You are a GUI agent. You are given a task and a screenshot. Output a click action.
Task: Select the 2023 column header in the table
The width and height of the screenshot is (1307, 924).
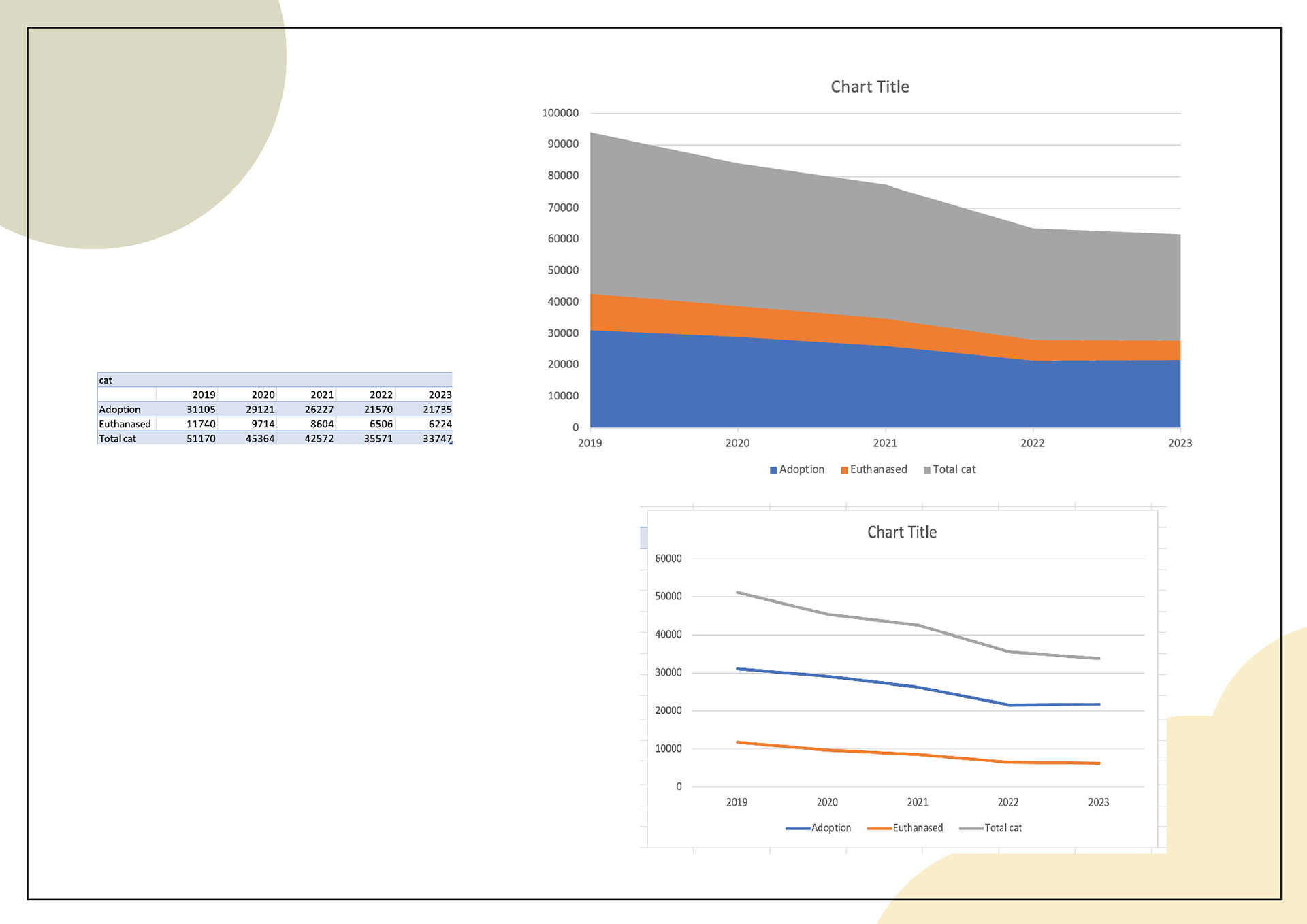tap(424, 394)
